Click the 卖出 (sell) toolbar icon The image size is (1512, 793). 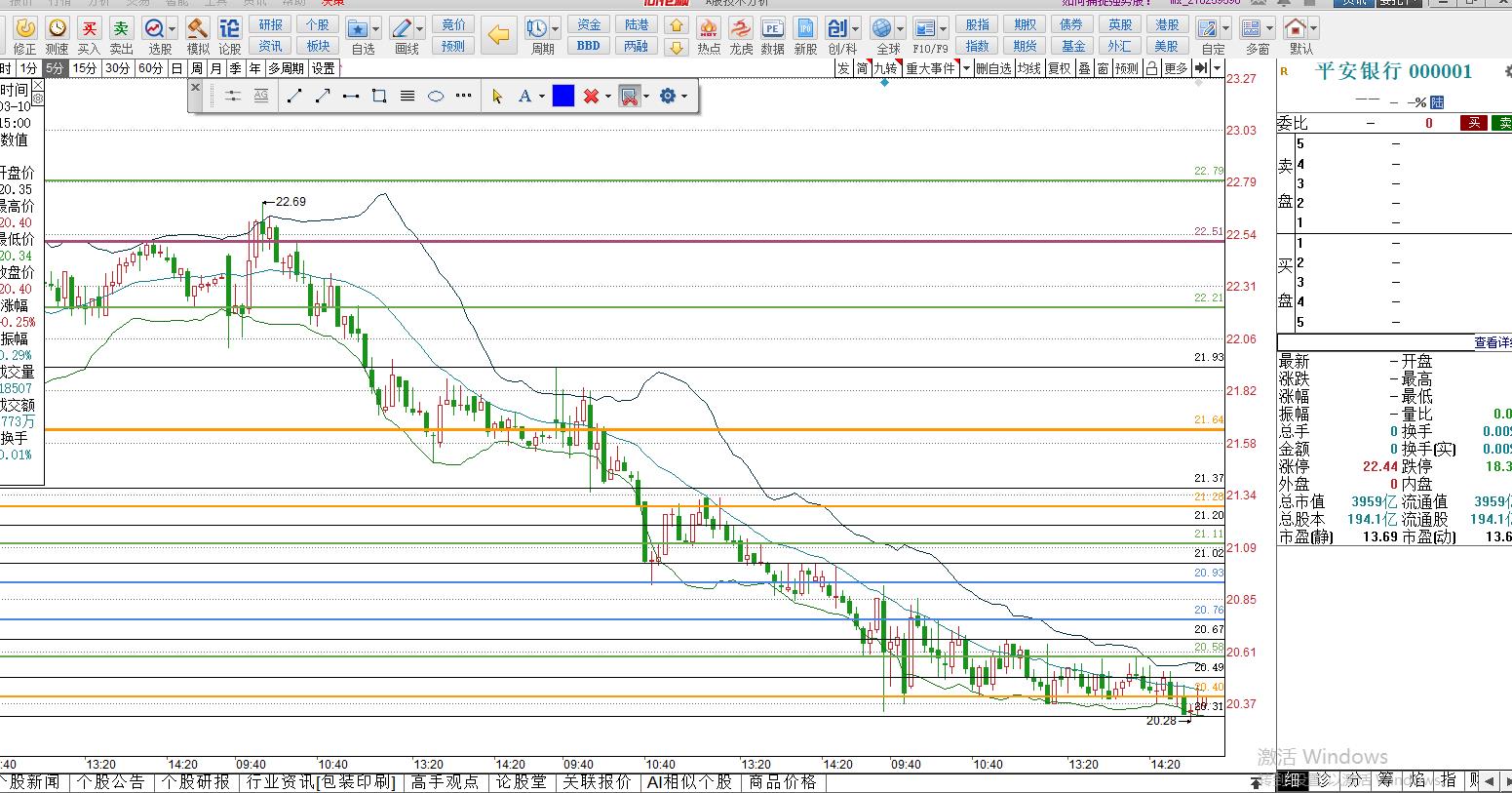click(121, 29)
